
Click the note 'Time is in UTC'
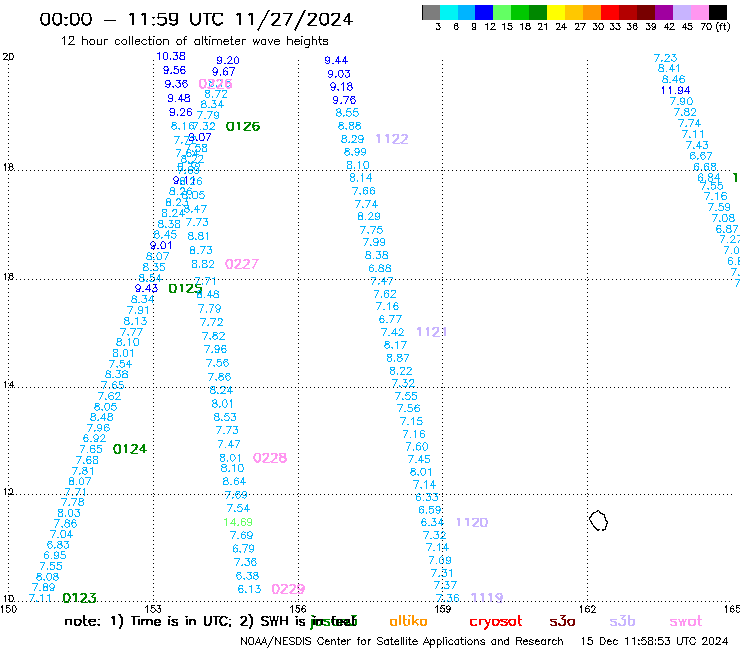(181, 621)
